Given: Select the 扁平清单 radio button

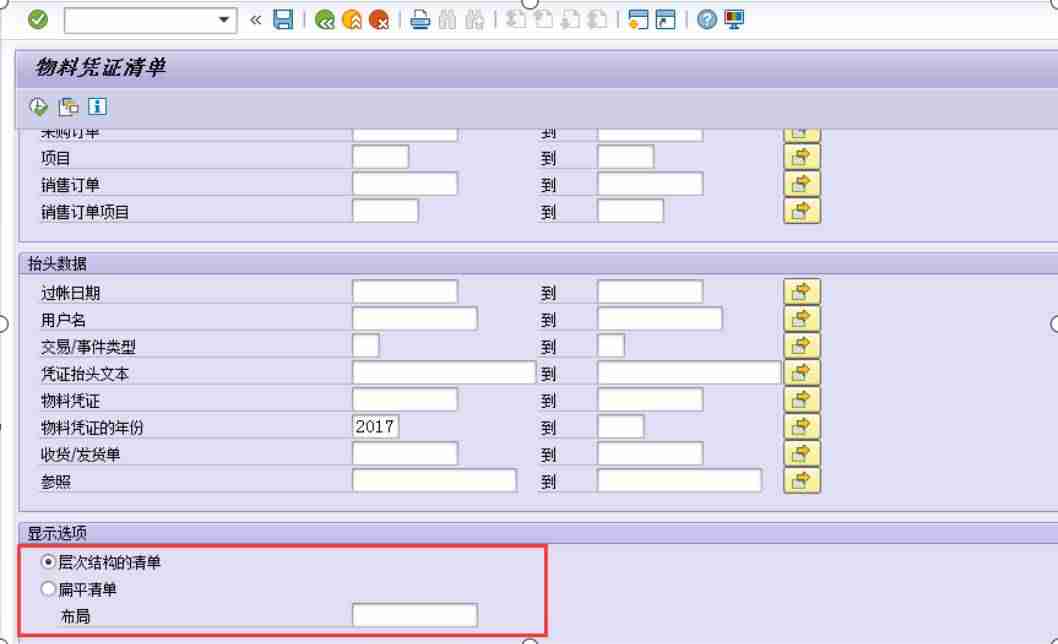Looking at the screenshot, I should [x=48, y=589].
